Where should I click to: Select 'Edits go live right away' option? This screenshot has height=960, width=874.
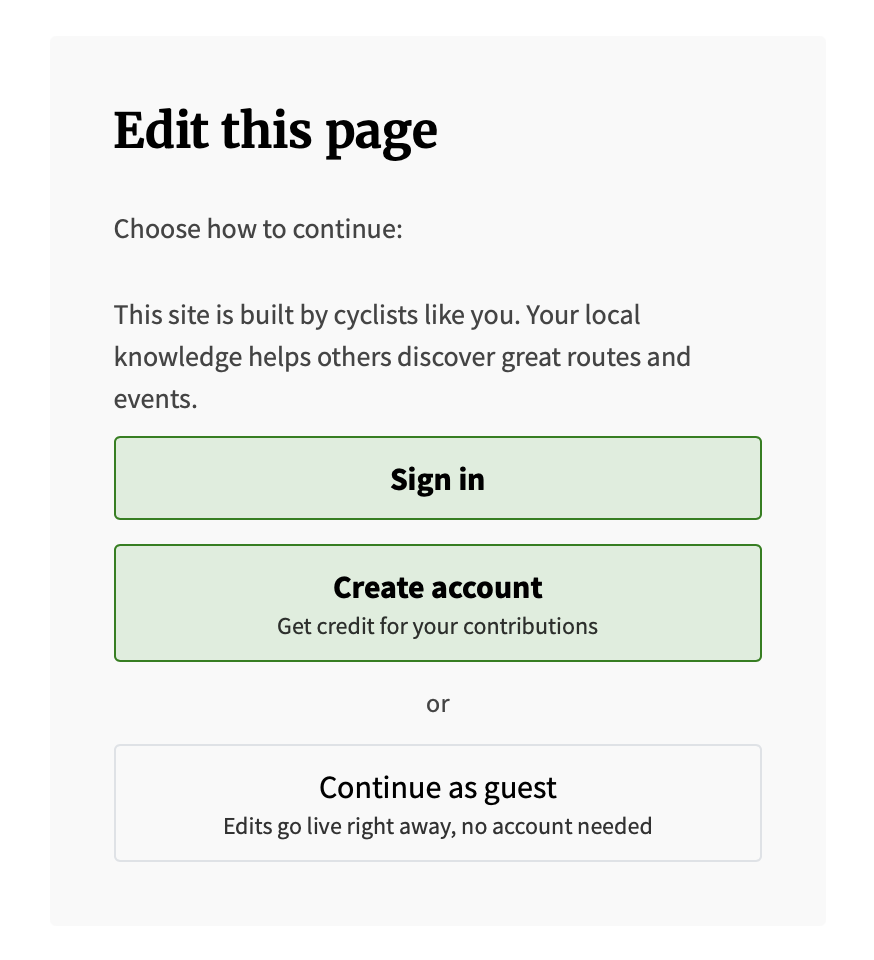[x=437, y=826]
